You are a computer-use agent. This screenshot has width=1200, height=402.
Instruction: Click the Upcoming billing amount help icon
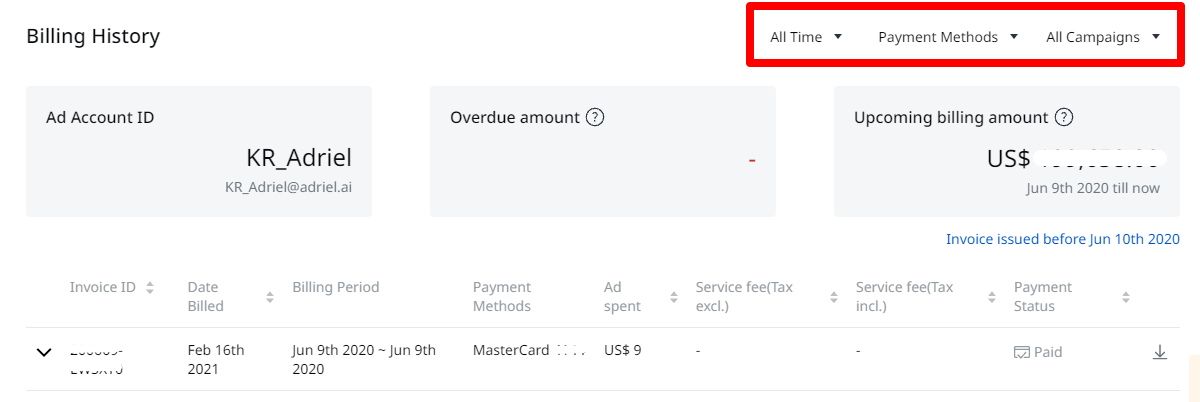coord(1064,117)
